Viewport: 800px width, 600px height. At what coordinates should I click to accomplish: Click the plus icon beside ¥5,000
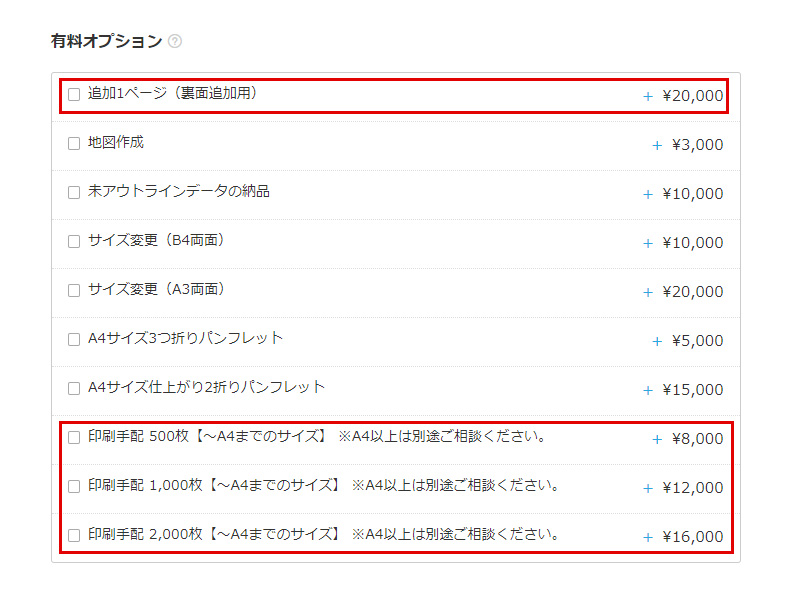657,341
